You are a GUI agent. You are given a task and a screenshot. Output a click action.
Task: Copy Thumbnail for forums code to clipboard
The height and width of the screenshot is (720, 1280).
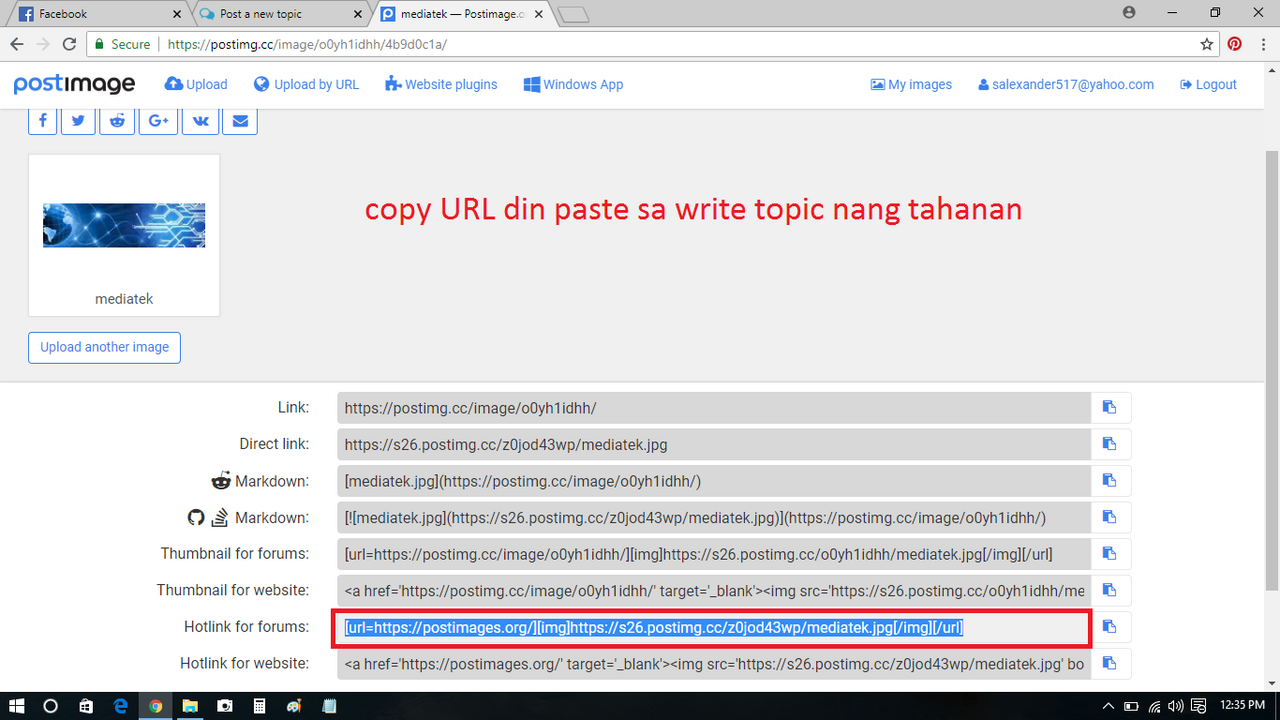pos(1110,554)
